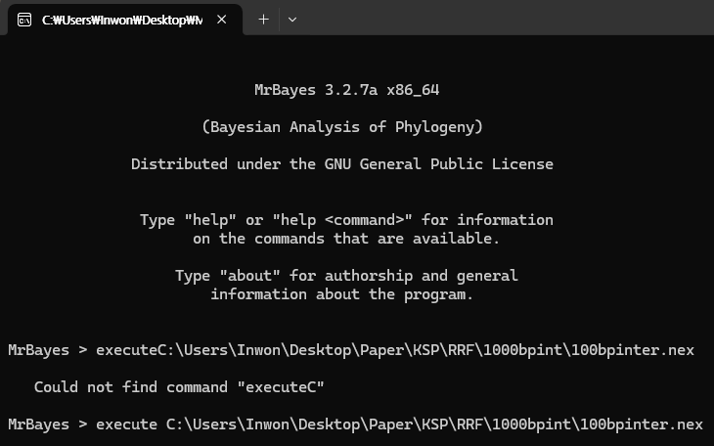Click the '(Bayesian Analysis of Phylogeny)' line
Screen dimensions: 714x446
(342, 127)
